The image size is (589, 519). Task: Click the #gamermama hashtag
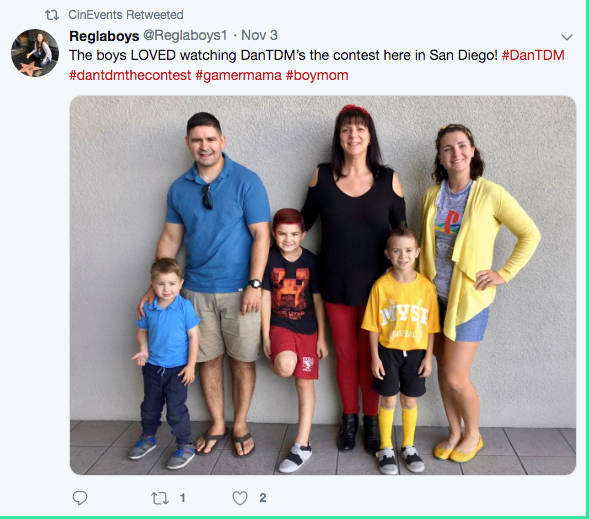coord(239,75)
